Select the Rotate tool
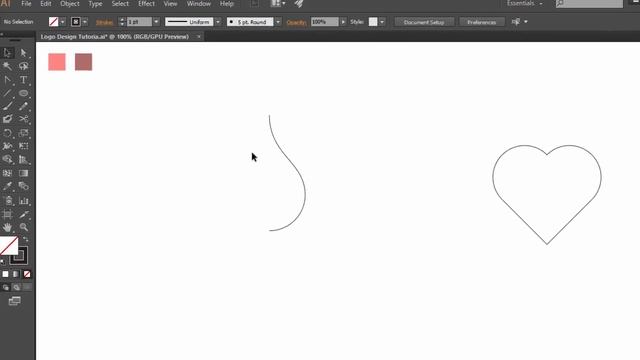 tap(7, 133)
